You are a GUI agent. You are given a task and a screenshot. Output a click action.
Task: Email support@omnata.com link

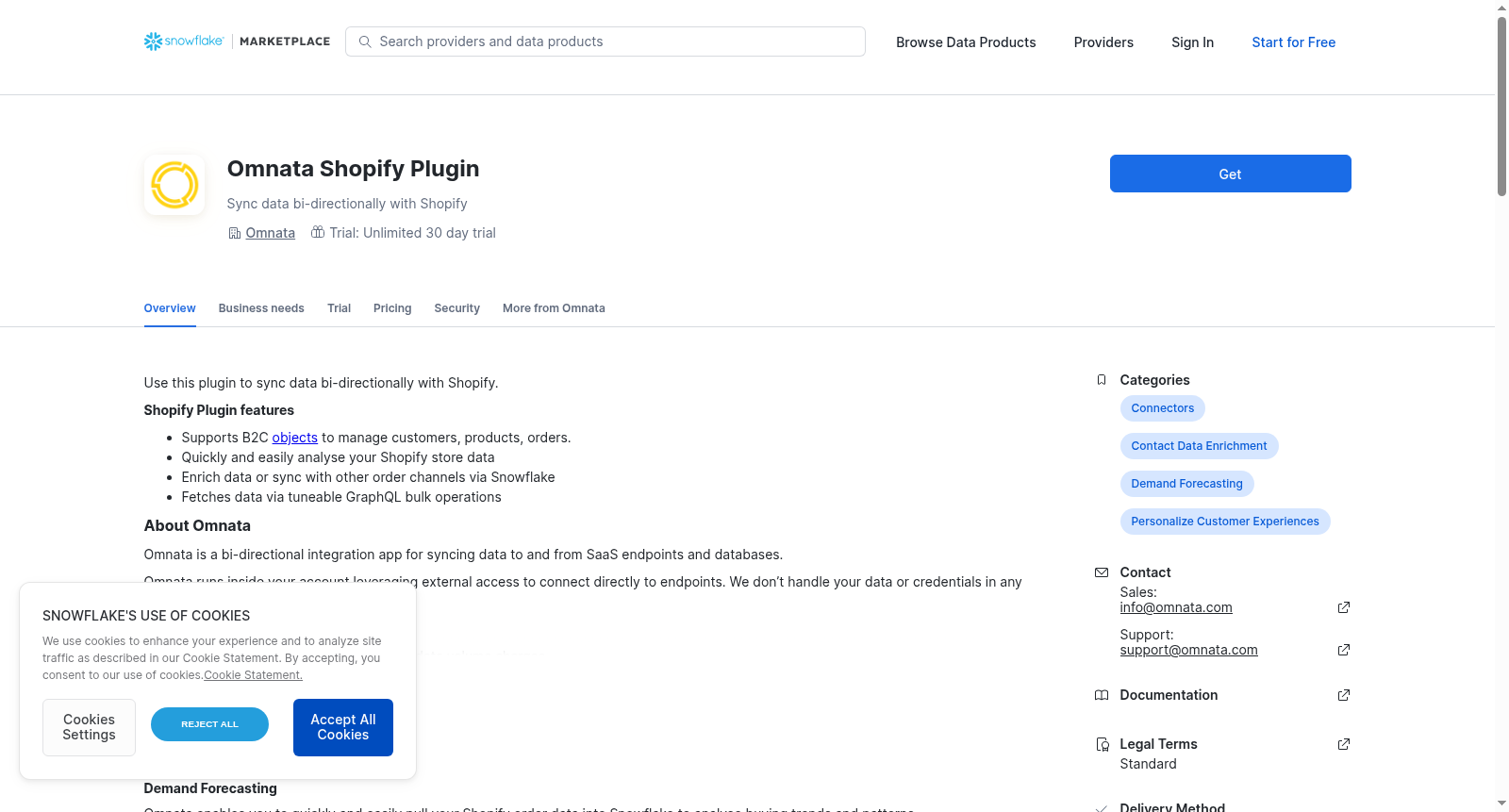click(x=1188, y=650)
